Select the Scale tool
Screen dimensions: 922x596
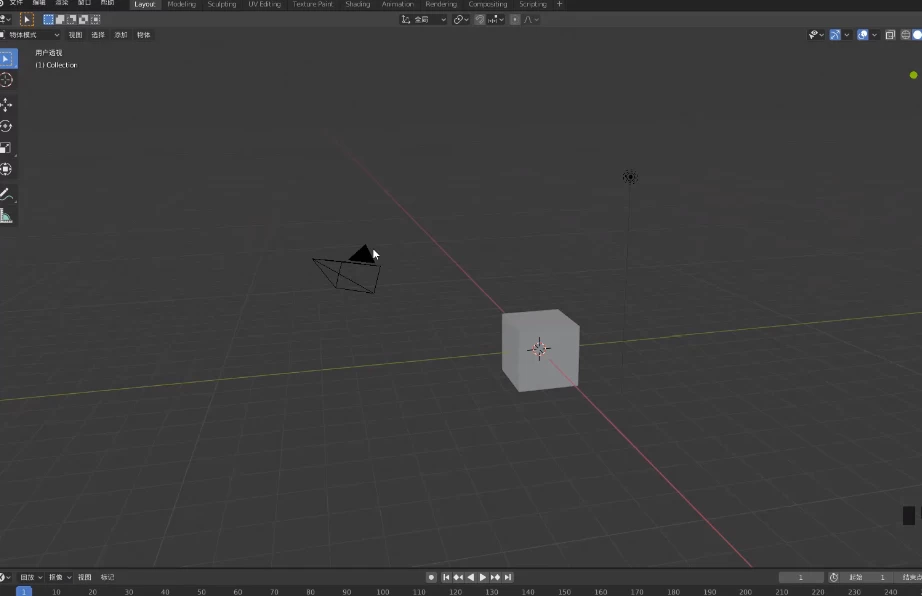[x=7, y=148]
